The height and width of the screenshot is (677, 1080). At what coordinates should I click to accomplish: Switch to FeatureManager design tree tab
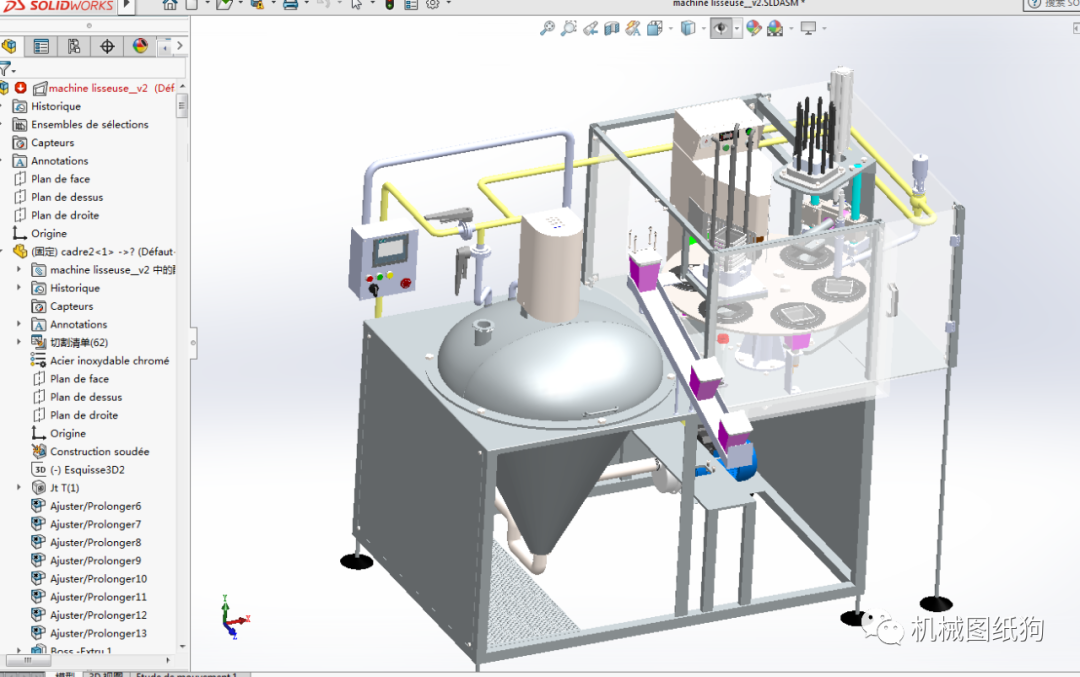[9, 46]
